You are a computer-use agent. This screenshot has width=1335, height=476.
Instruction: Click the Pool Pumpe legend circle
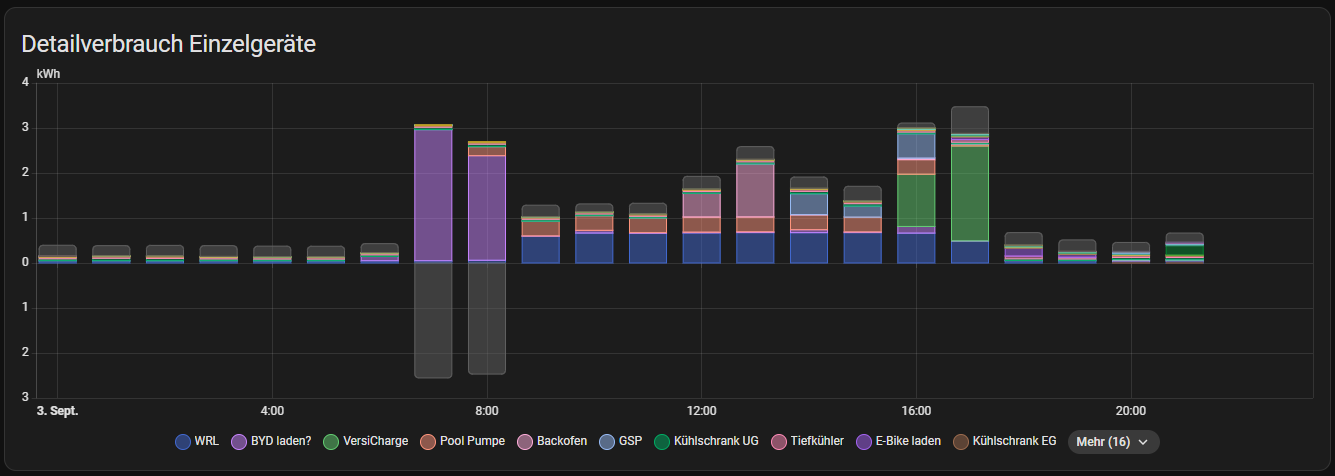tap(427, 441)
